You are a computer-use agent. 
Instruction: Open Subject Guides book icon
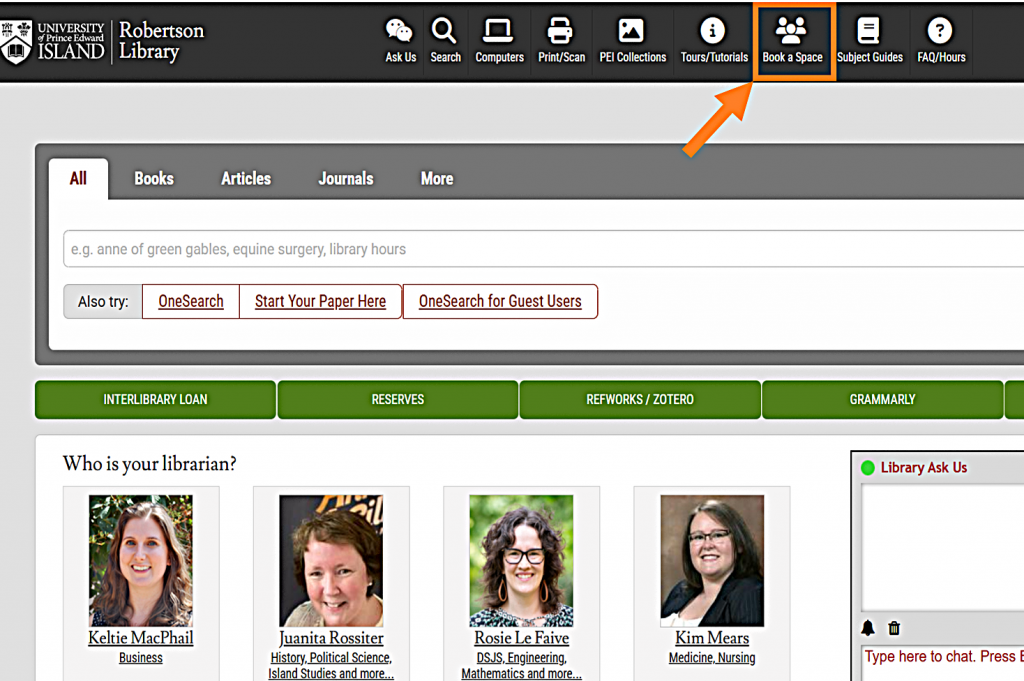coord(869,32)
